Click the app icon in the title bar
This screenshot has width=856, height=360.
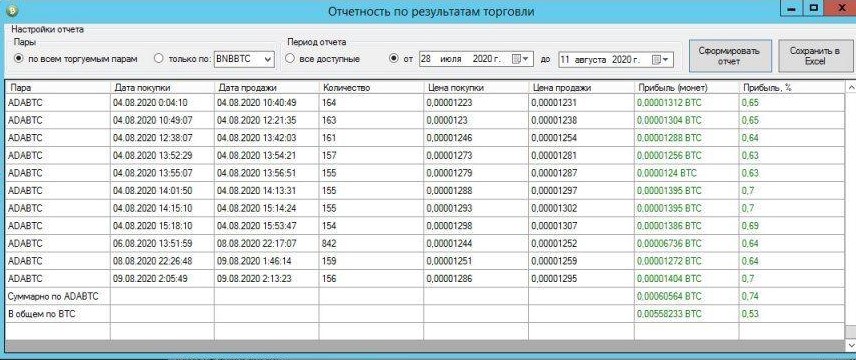(x=11, y=11)
